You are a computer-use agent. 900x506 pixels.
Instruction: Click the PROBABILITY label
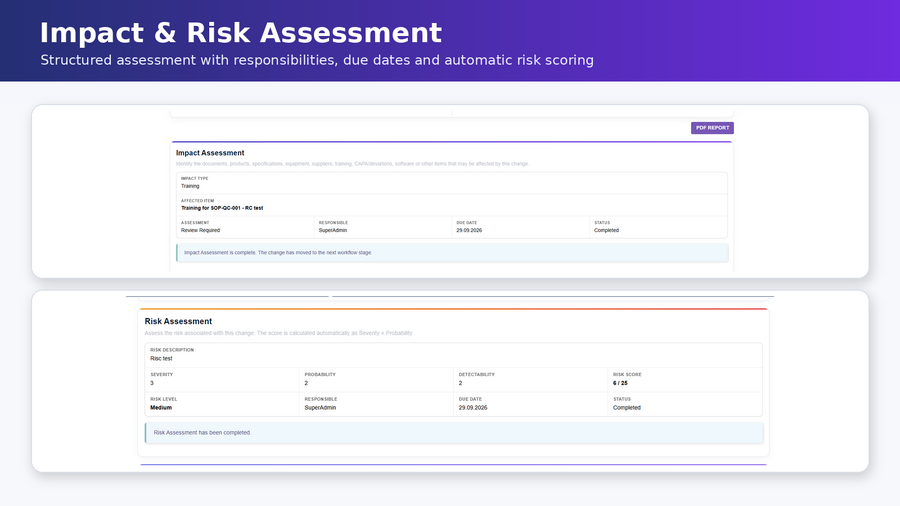[x=320, y=375]
